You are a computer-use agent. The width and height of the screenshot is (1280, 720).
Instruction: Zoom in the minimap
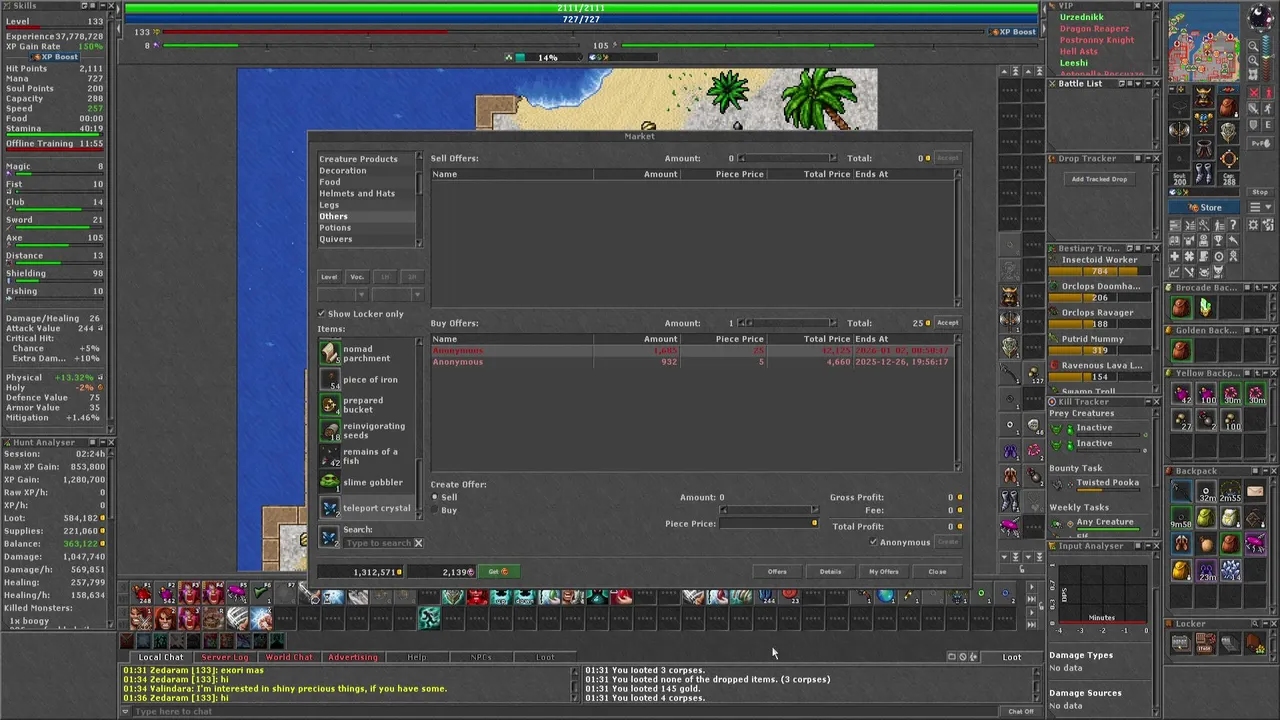(1253, 60)
